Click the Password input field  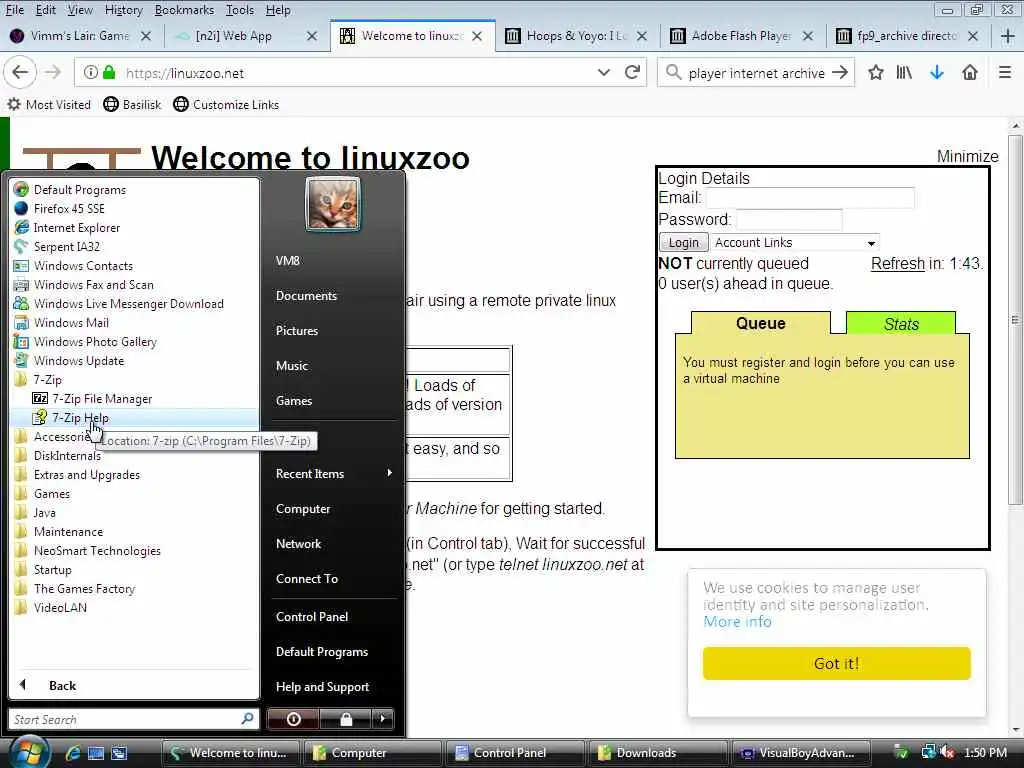pos(789,219)
